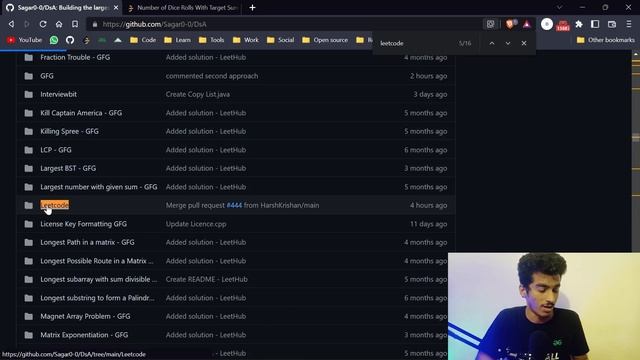Open Kill Captain America - GFG folder
Viewport: 640px width, 360px height.
coord(81,113)
